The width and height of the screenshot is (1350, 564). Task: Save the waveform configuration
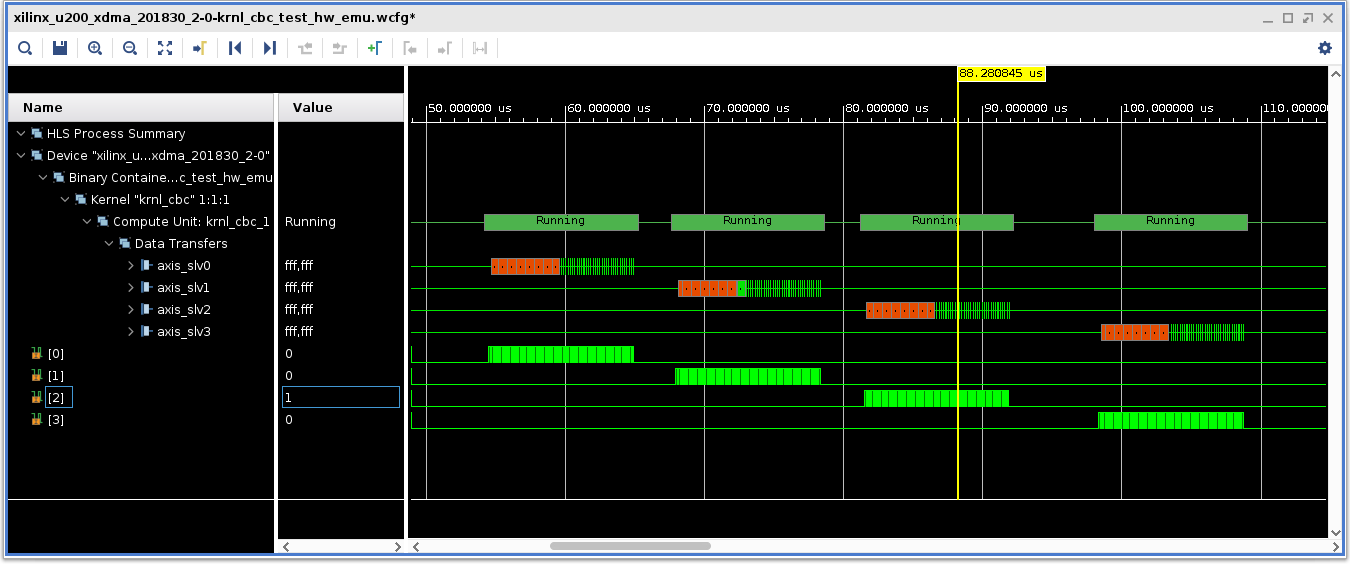(60, 48)
